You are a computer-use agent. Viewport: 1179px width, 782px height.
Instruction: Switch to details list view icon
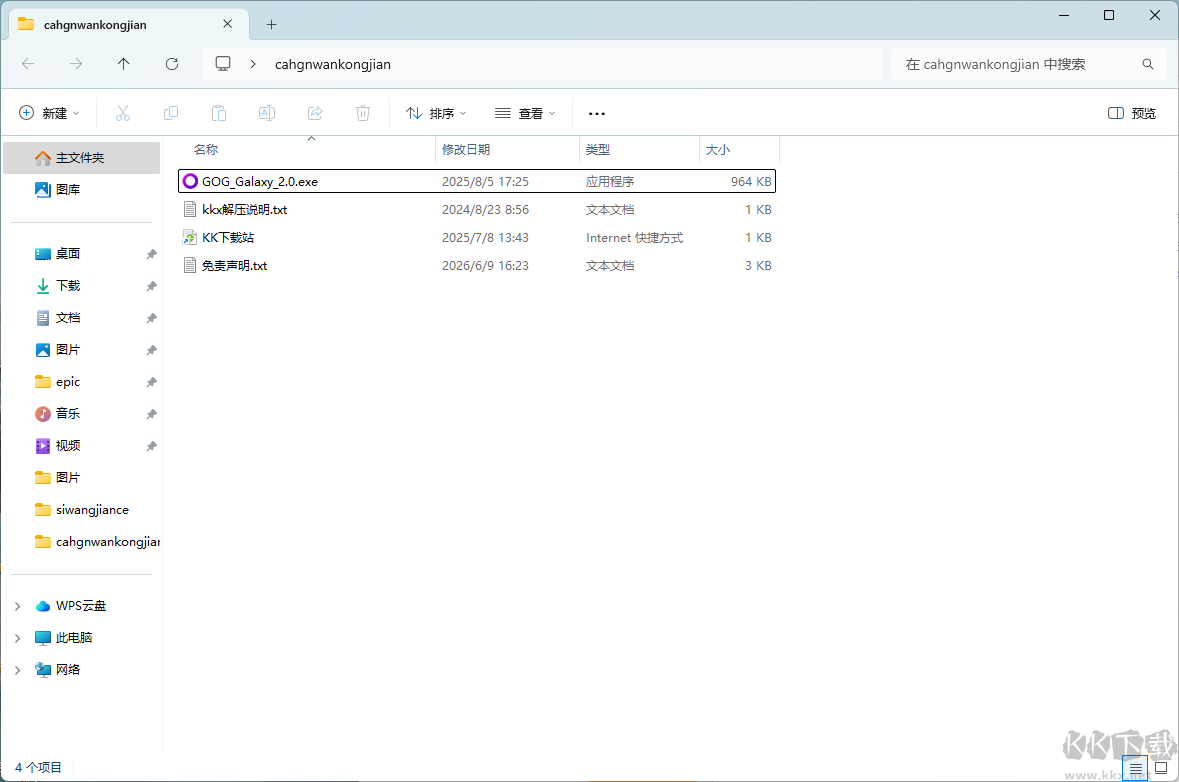[x=1135, y=768]
